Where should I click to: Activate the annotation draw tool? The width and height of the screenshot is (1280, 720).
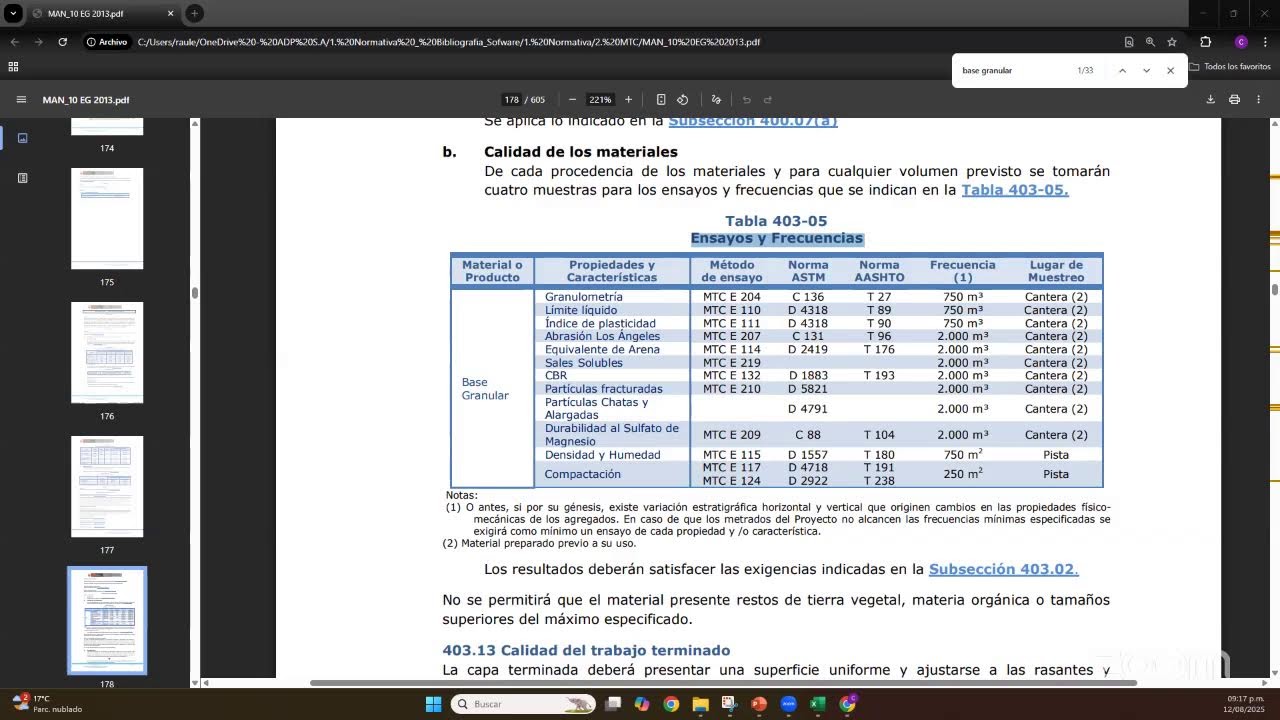coord(716,100)
